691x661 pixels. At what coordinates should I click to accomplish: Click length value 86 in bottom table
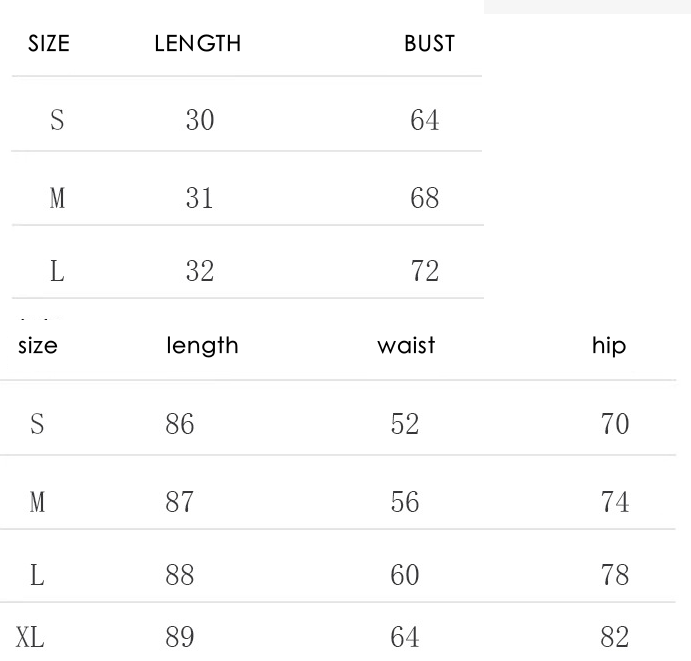(x=180, y=425)
